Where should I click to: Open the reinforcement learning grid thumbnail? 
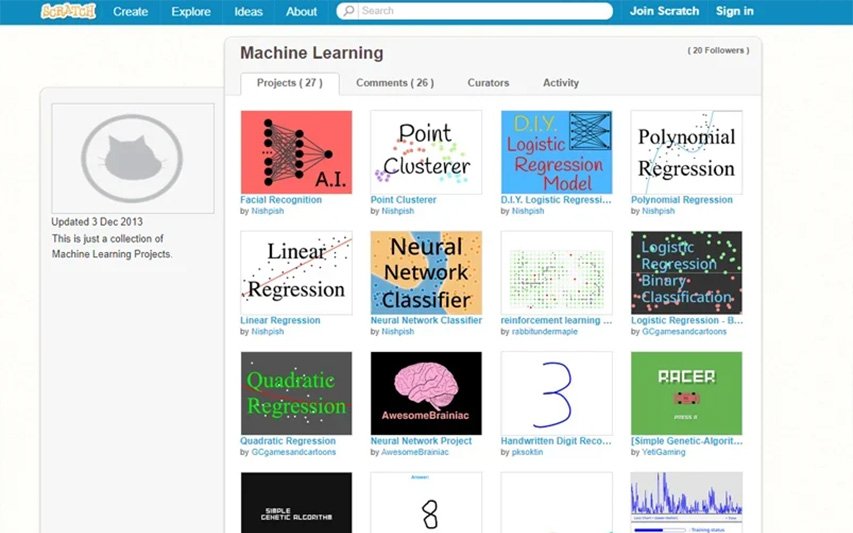[557, 273]
